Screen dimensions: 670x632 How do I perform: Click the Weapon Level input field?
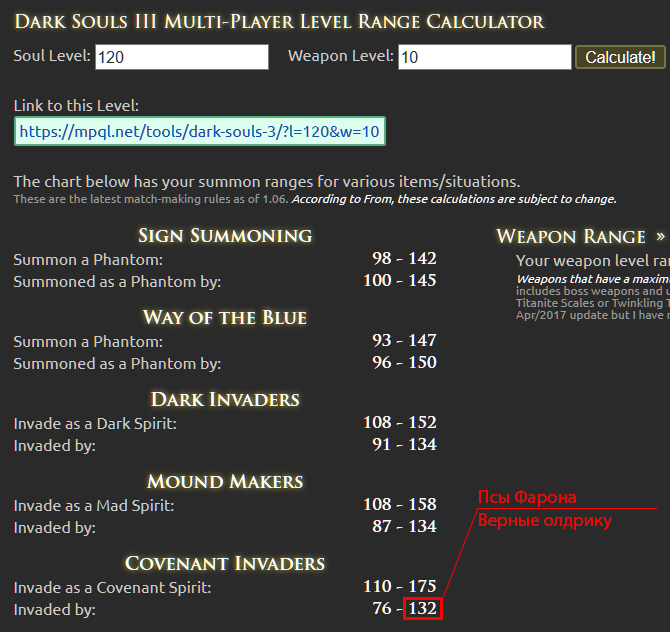point(485,57)
